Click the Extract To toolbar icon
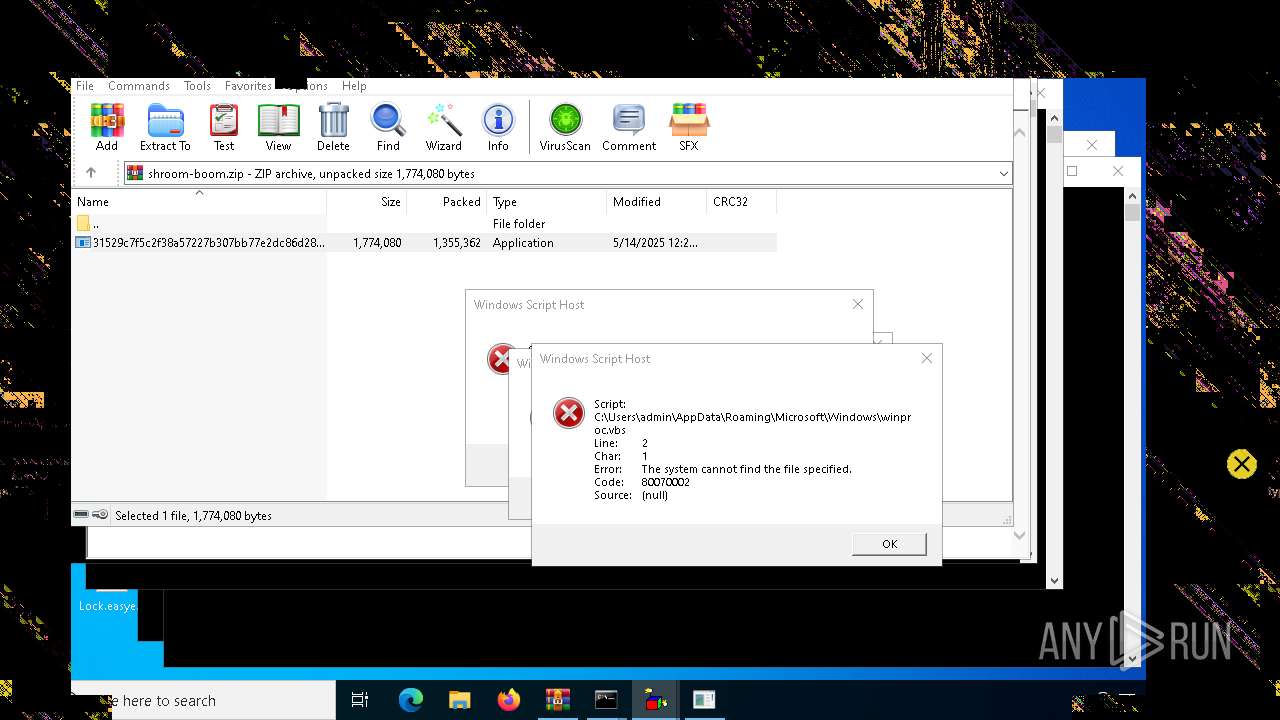The height and width of the screenshot is (720, 1280). 165,127
